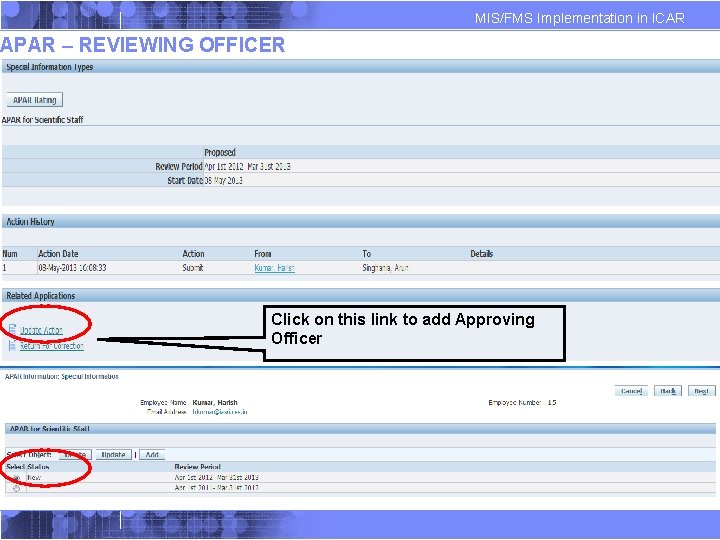Click the Update Action link
This screenshot has height=540, width=720.
click(41, 330)
